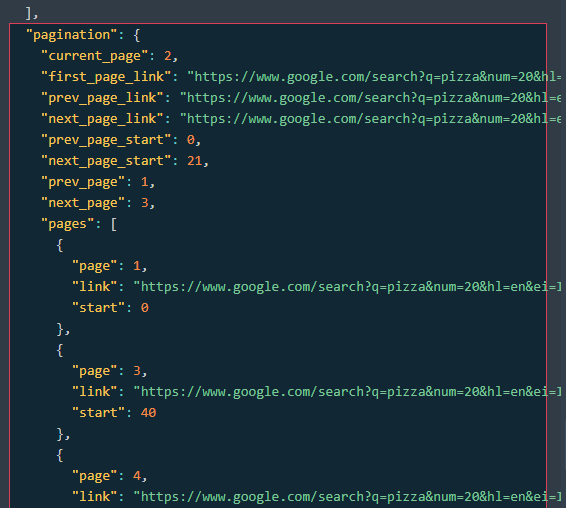This screenshot has height=508, width=566.
Task: Click the next_page_link URL value
Action: click(x=370, y=119)
